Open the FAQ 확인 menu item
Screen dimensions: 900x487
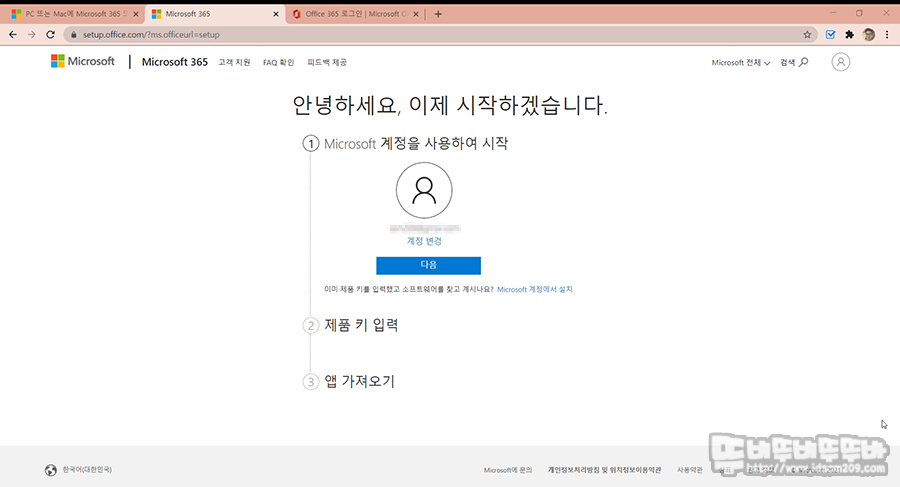pyautogui.click(x=278, y=62)
